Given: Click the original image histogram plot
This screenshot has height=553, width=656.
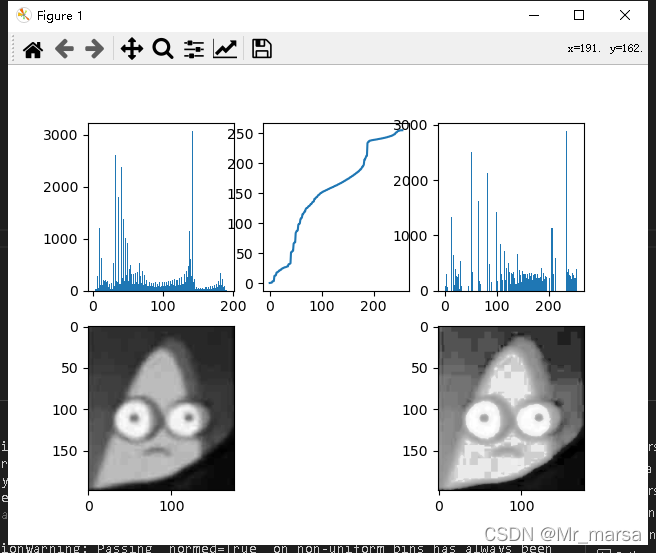Looking at the screenshot, I should pos(161,207).
